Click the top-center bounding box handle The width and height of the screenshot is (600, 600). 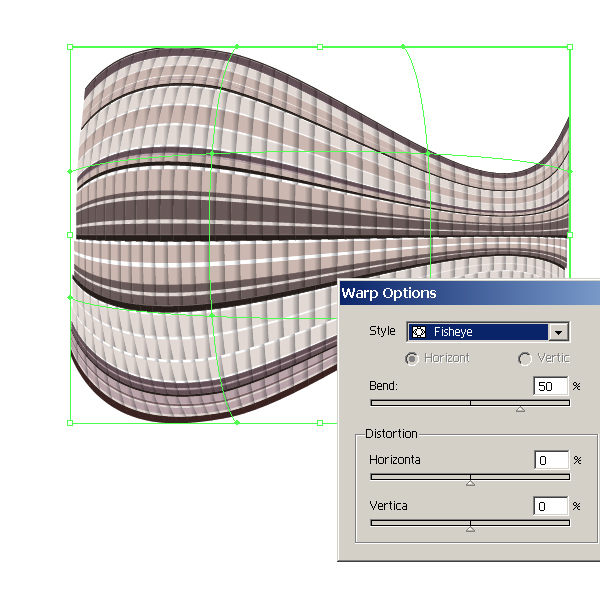pos(320,47)
